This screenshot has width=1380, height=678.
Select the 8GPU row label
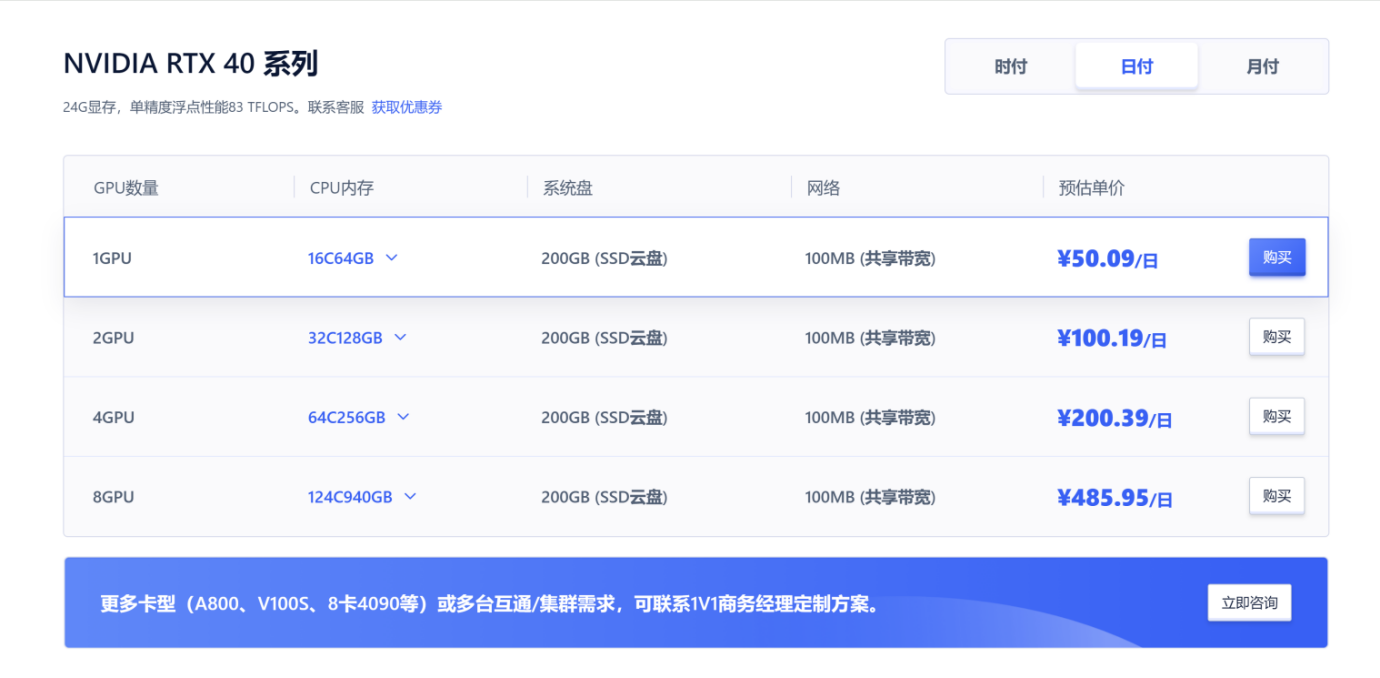click(x=113, y=497)
